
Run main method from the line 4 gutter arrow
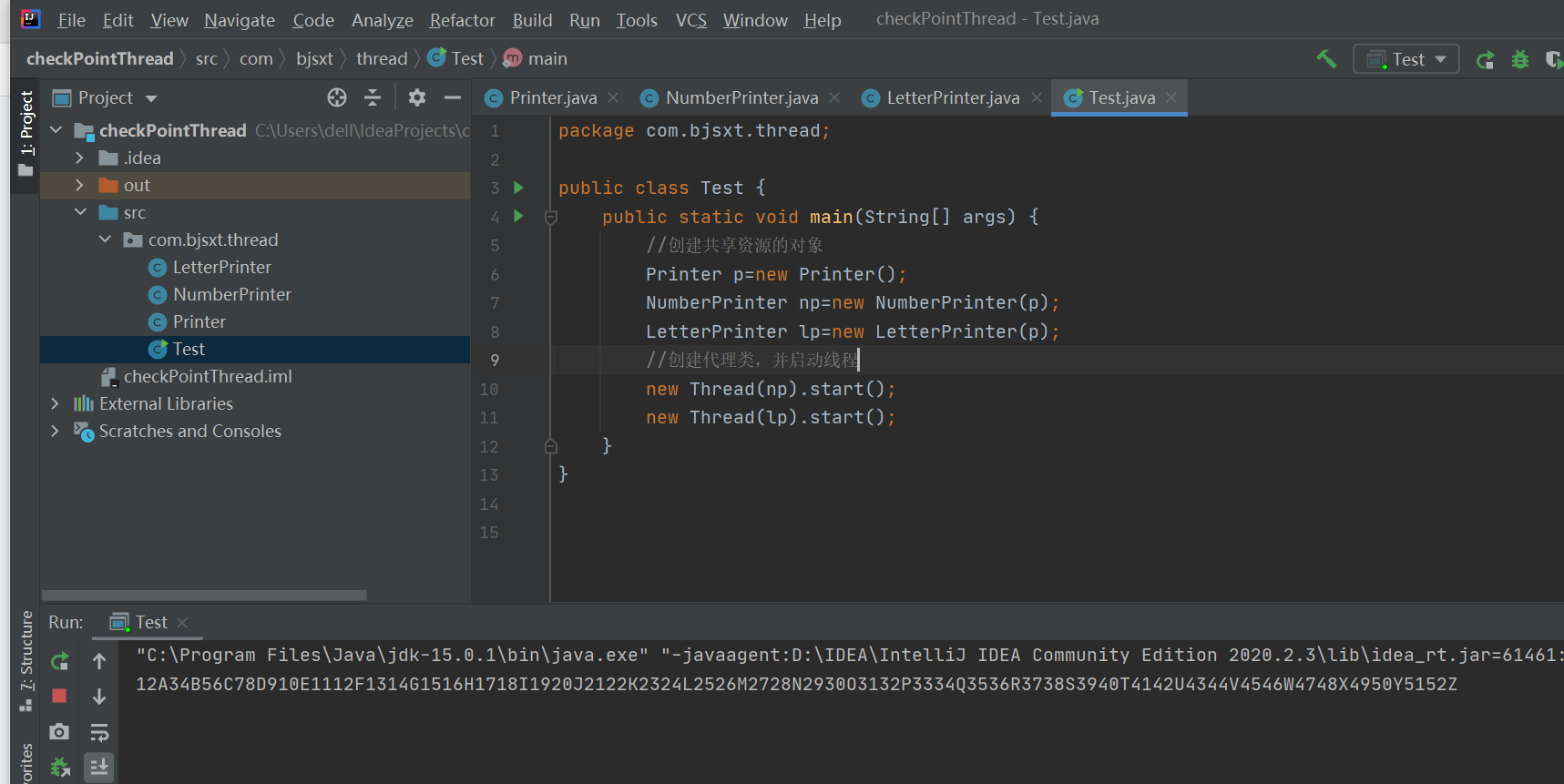coord(518,217)
